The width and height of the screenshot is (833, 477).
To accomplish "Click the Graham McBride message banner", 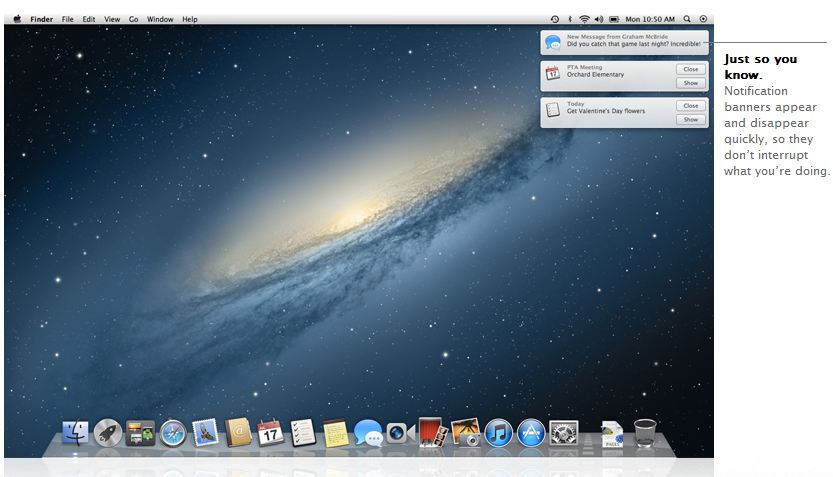I will [x=624, y=42].
